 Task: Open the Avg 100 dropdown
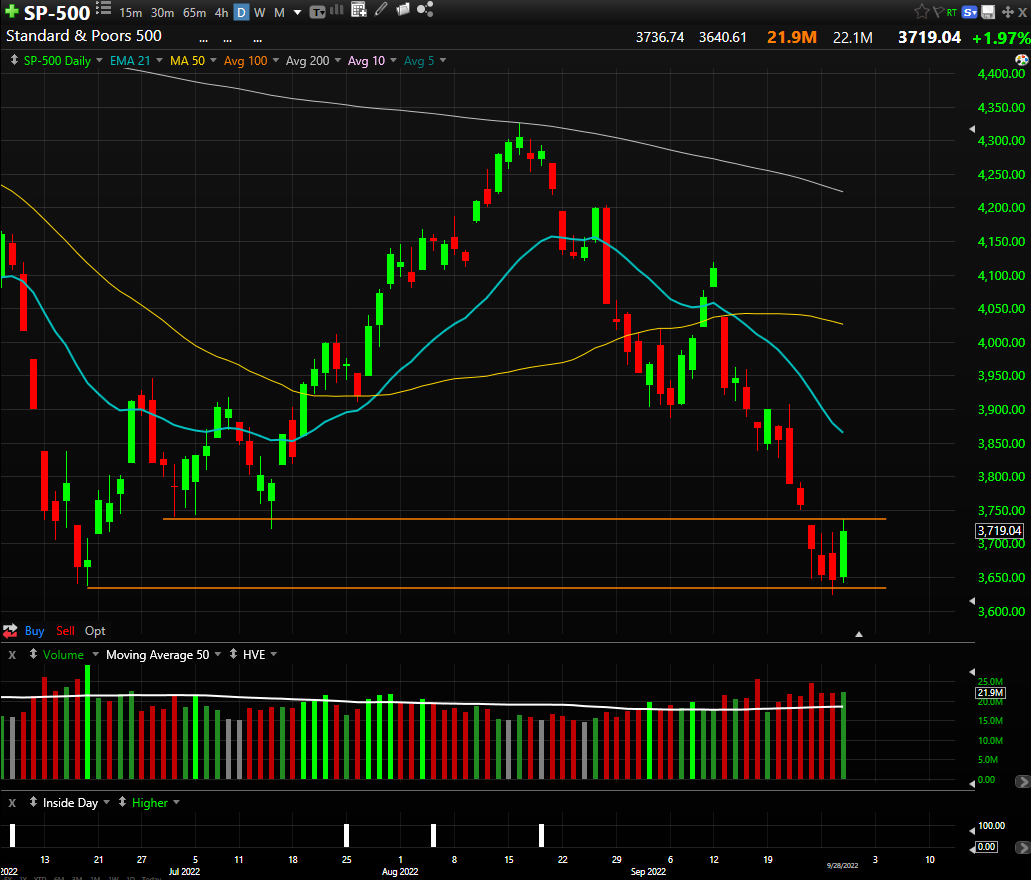pyautogui.click(x=276, y=61)
